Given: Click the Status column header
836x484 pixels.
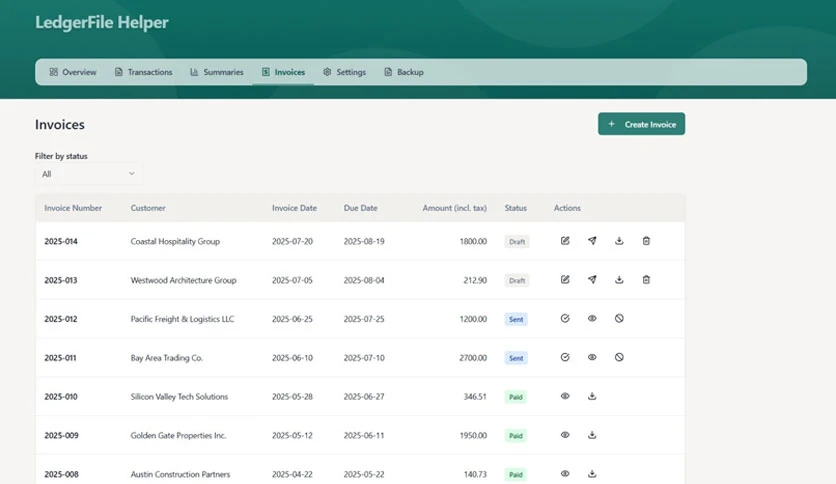Looking at the screenshot, I should pos(516,208).
